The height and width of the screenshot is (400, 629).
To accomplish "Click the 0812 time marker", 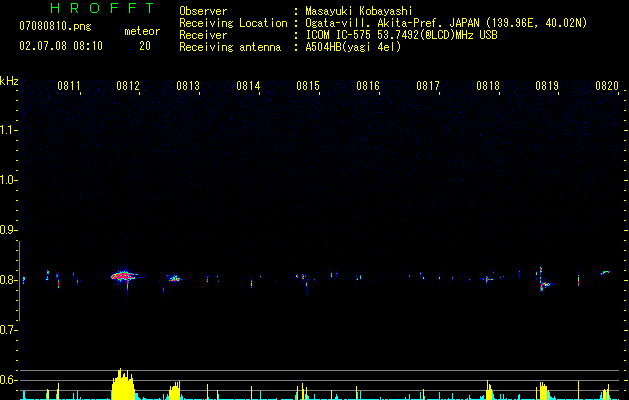I will tap(128, 85).
